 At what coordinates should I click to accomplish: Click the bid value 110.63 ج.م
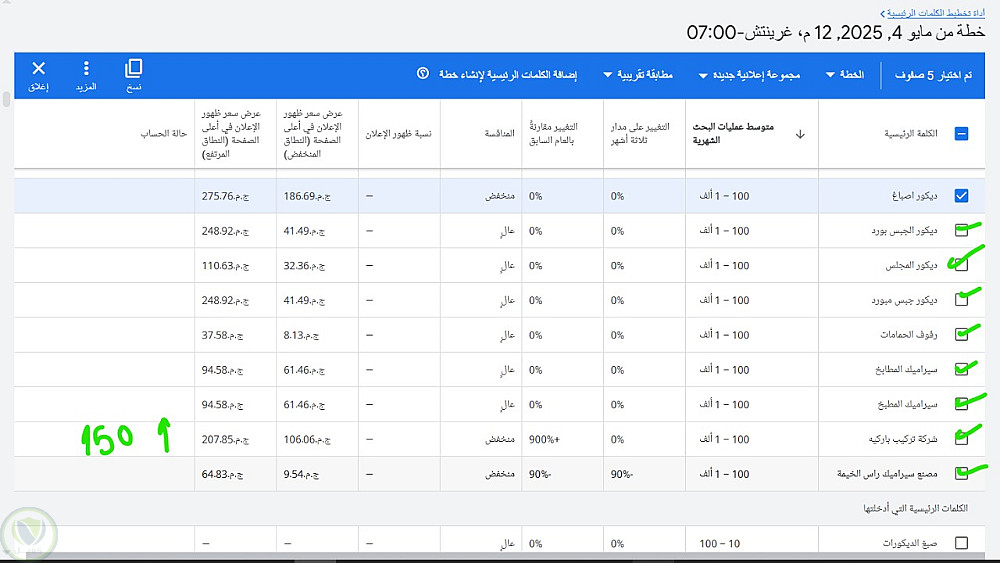[225, 265]
